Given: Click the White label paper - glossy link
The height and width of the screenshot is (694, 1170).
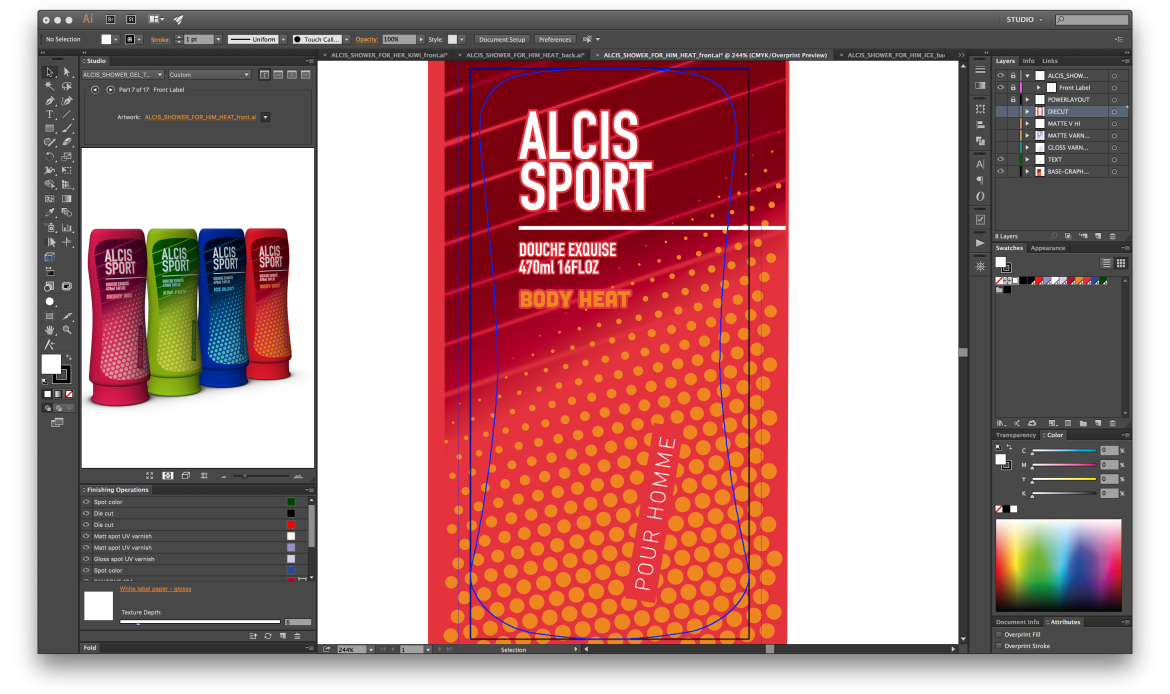Looking at the screenshot, I should [155, 589].
